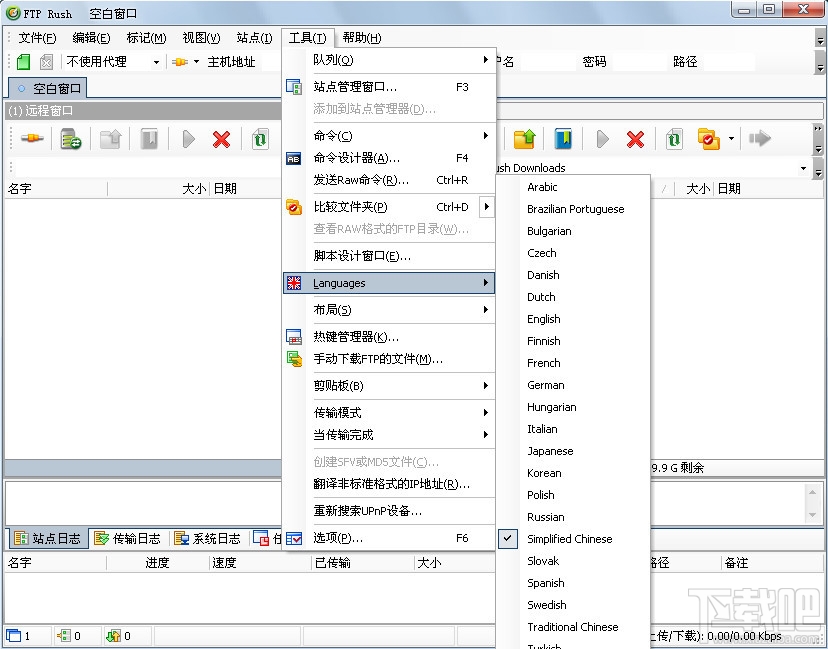Image resolution: width=828 pixels, height=649 pixels.
Task: Click the red X abort icon in the remote toolbar
Action: coord(221,139)
